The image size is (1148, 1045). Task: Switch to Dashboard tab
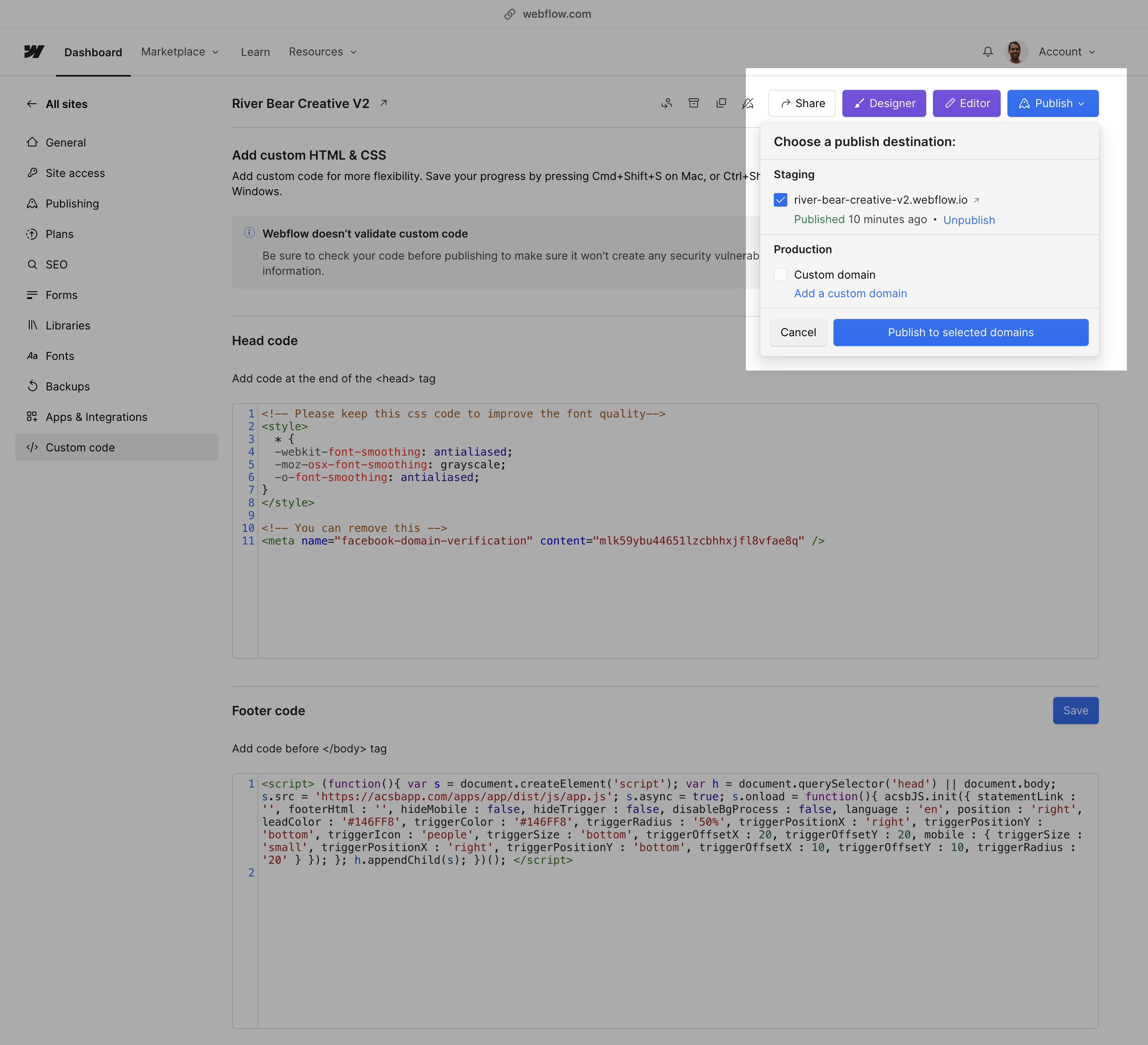click(x=93, y=53)
